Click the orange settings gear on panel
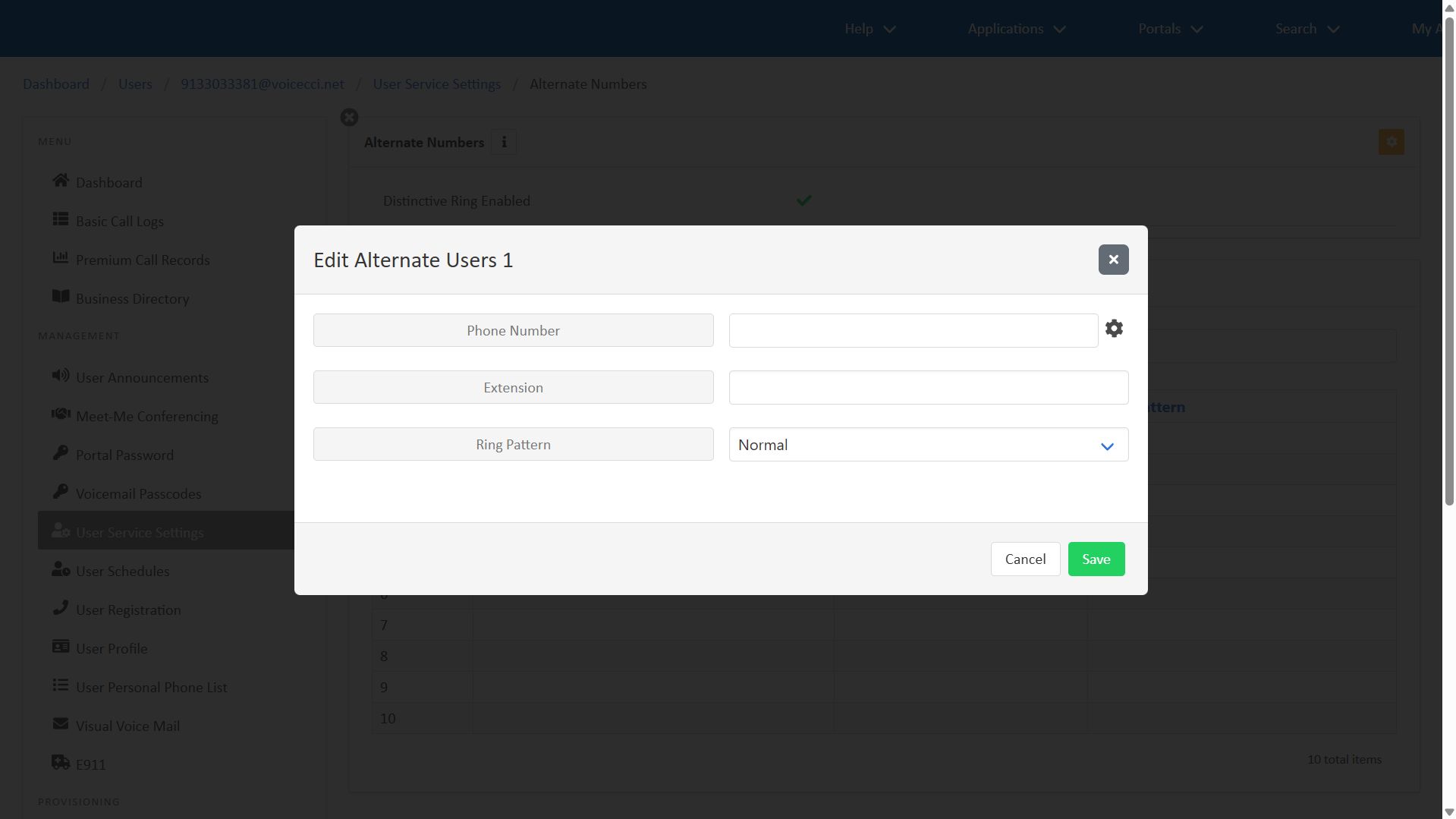The width and height of the screenshot is (1456, 819). tap(1391, 142)
